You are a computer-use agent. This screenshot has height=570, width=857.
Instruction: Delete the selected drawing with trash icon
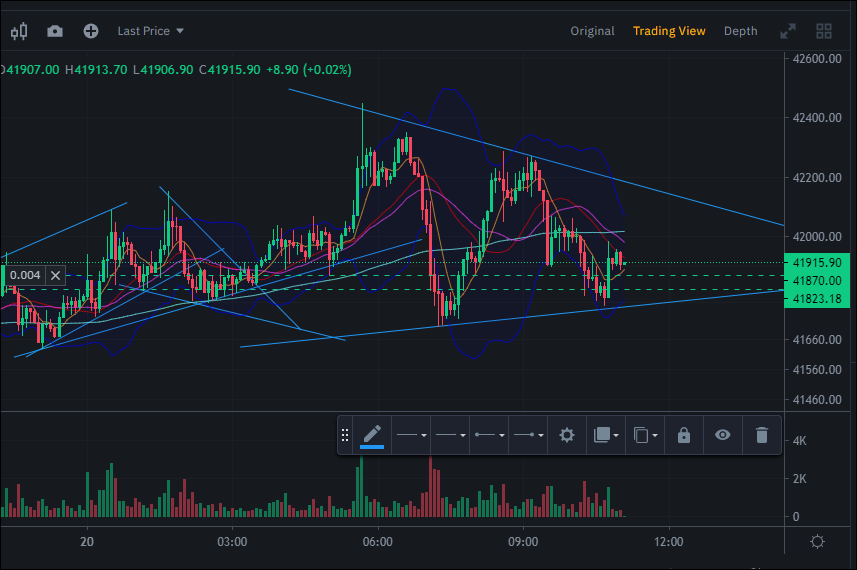(761, 435)
